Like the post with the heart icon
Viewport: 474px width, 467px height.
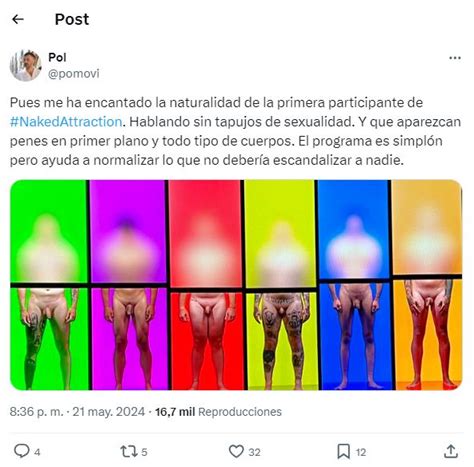[x=236, y=452]
